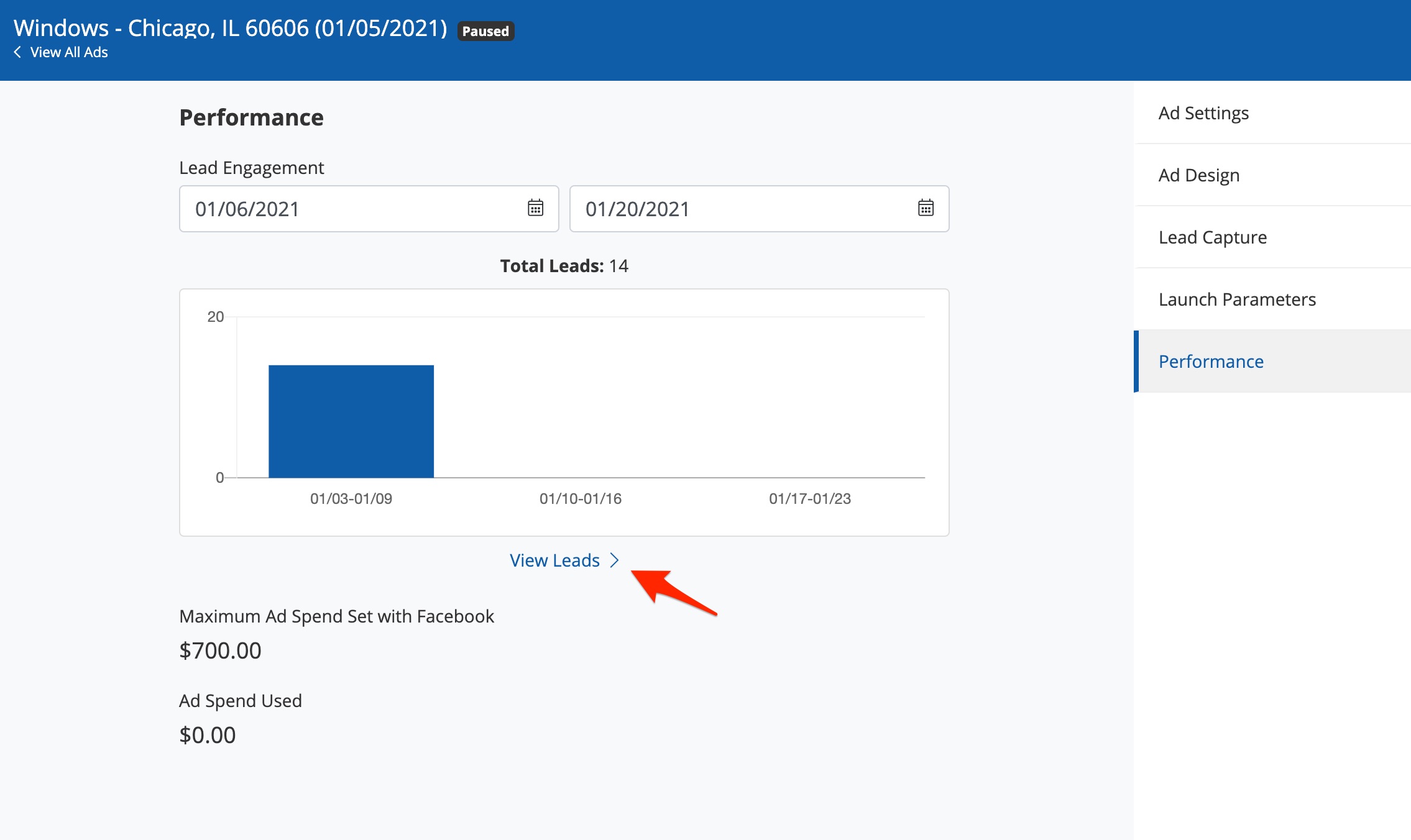Open the Lead Capture section
This screenshot has height=840, width=1411.
tap(1212, 237)
